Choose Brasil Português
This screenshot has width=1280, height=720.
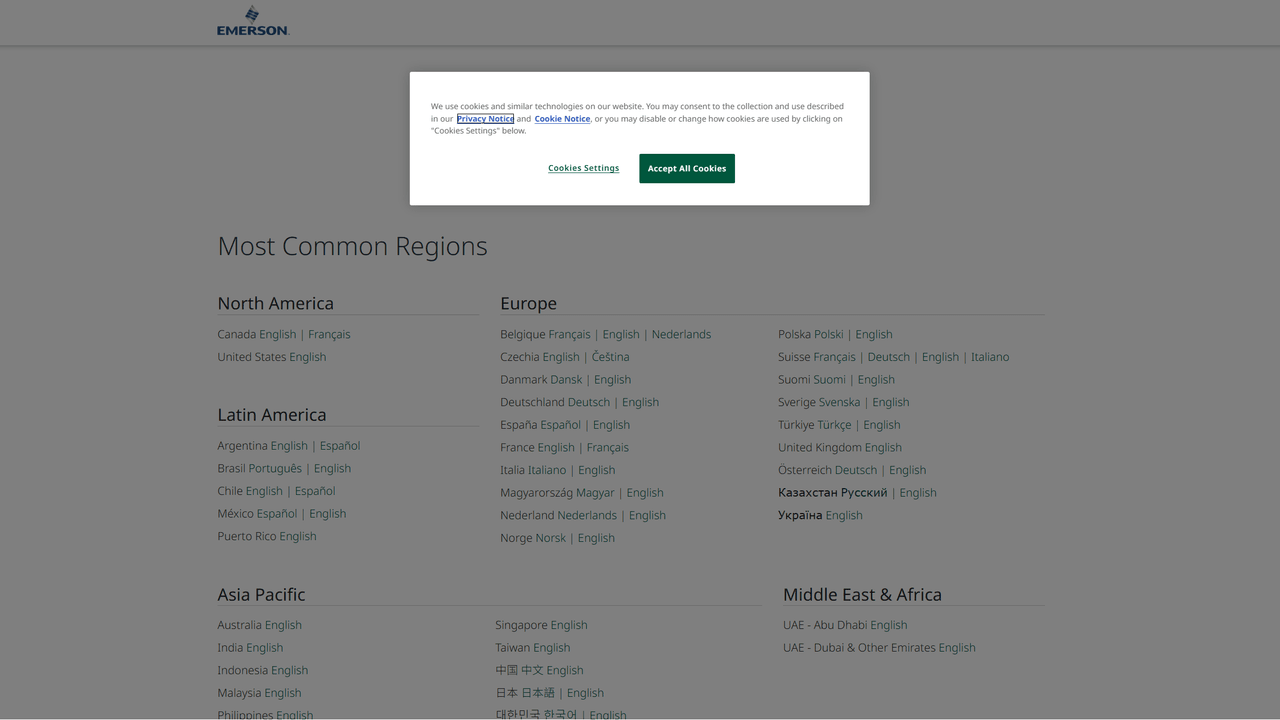click(x=275, y=469)
